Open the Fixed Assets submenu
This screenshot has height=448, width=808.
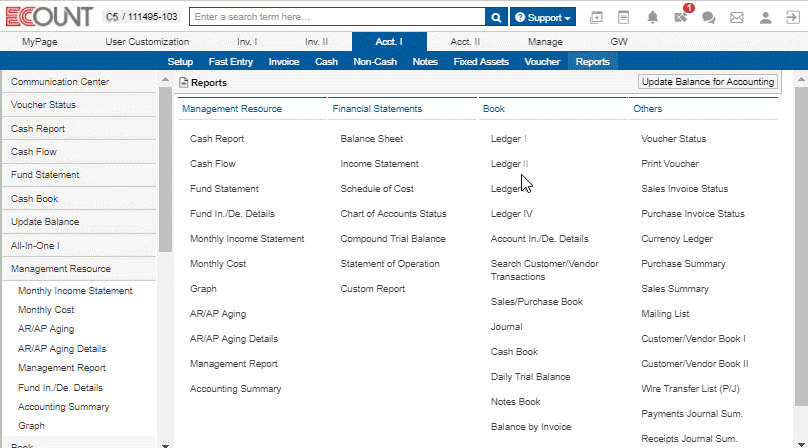481,62
